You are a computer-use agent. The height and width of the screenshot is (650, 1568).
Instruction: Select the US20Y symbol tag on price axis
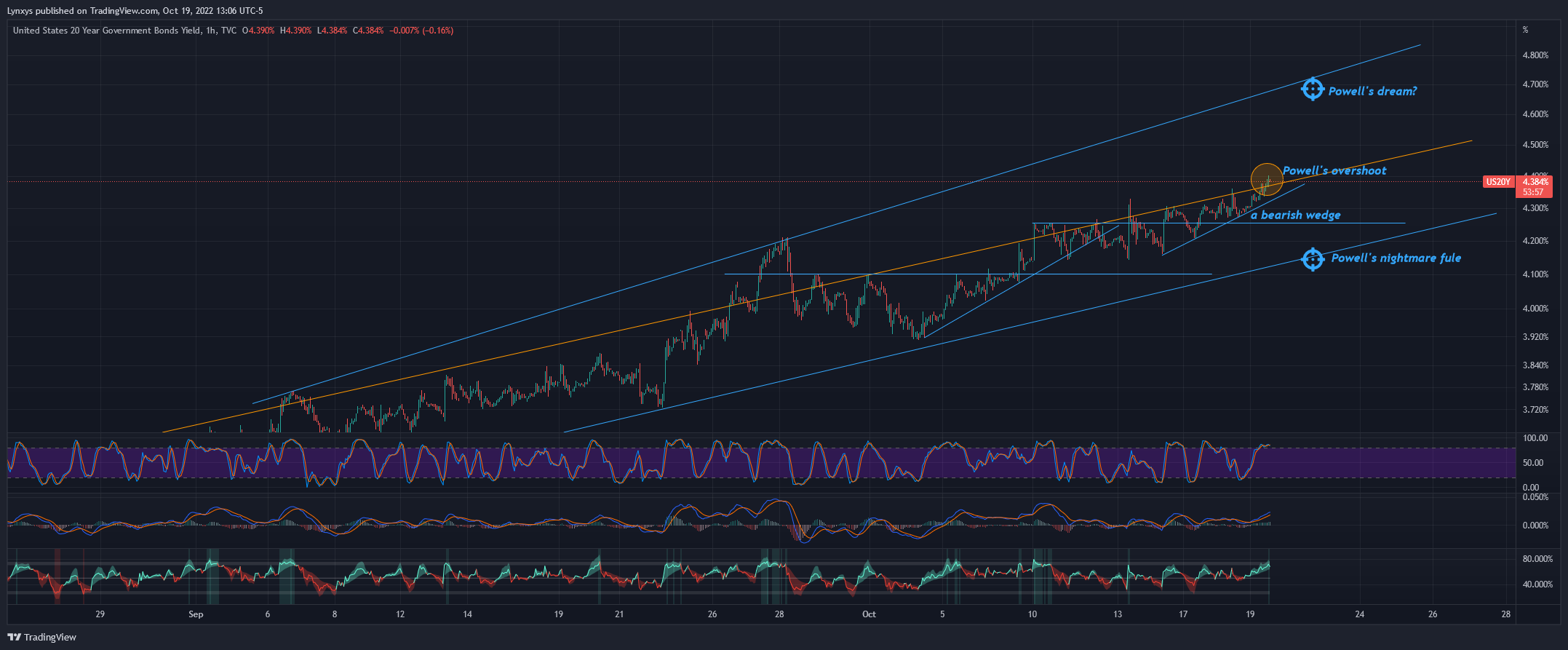(1498, 182)
